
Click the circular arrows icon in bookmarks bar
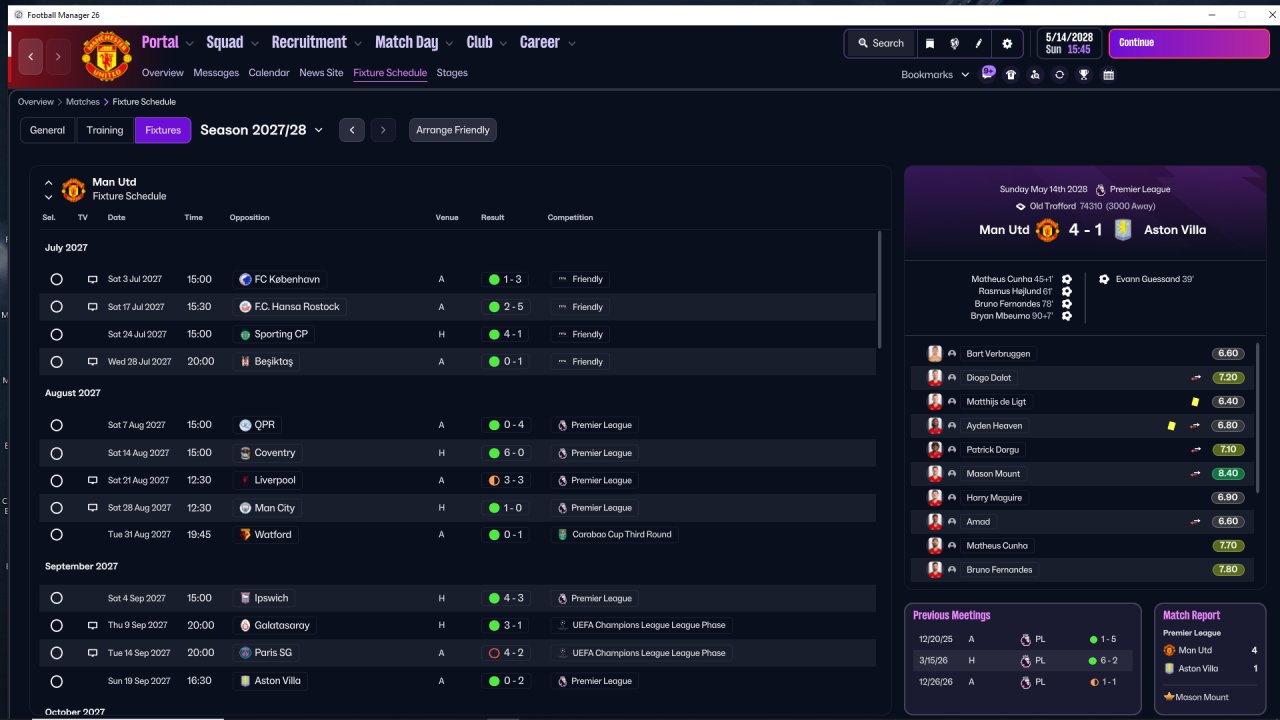pyautogui.click(x=1059, y=75)
